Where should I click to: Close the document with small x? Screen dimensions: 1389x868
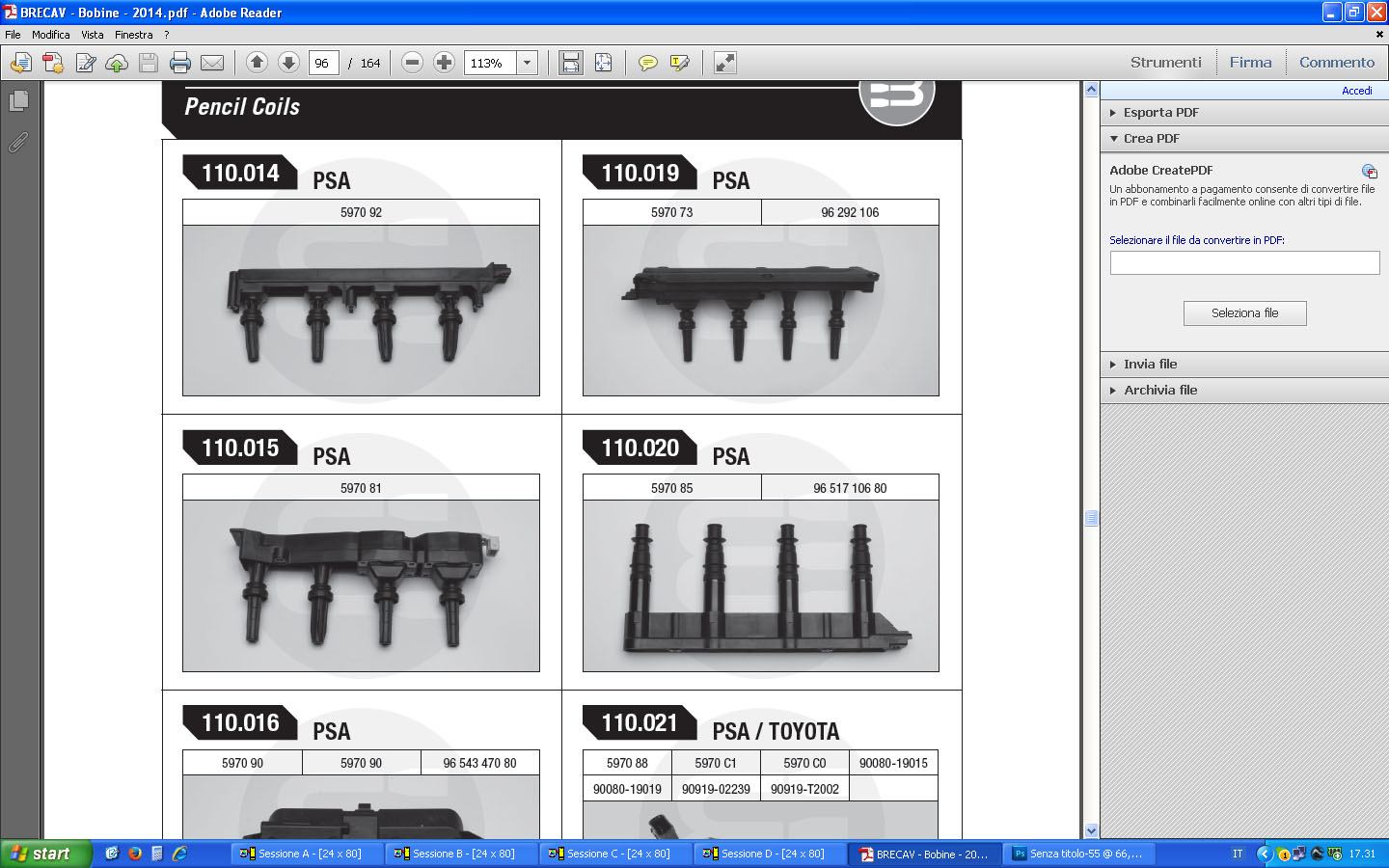(x=1378, y=35)
